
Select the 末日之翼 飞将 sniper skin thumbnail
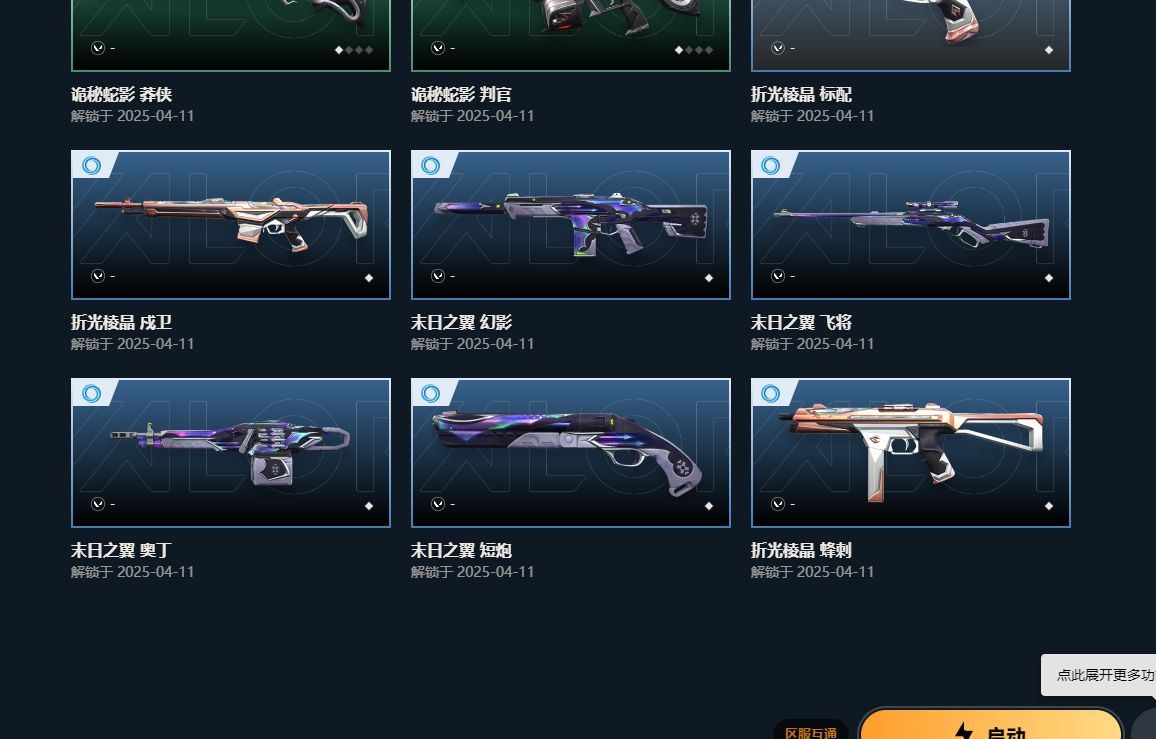click(910, 225)
